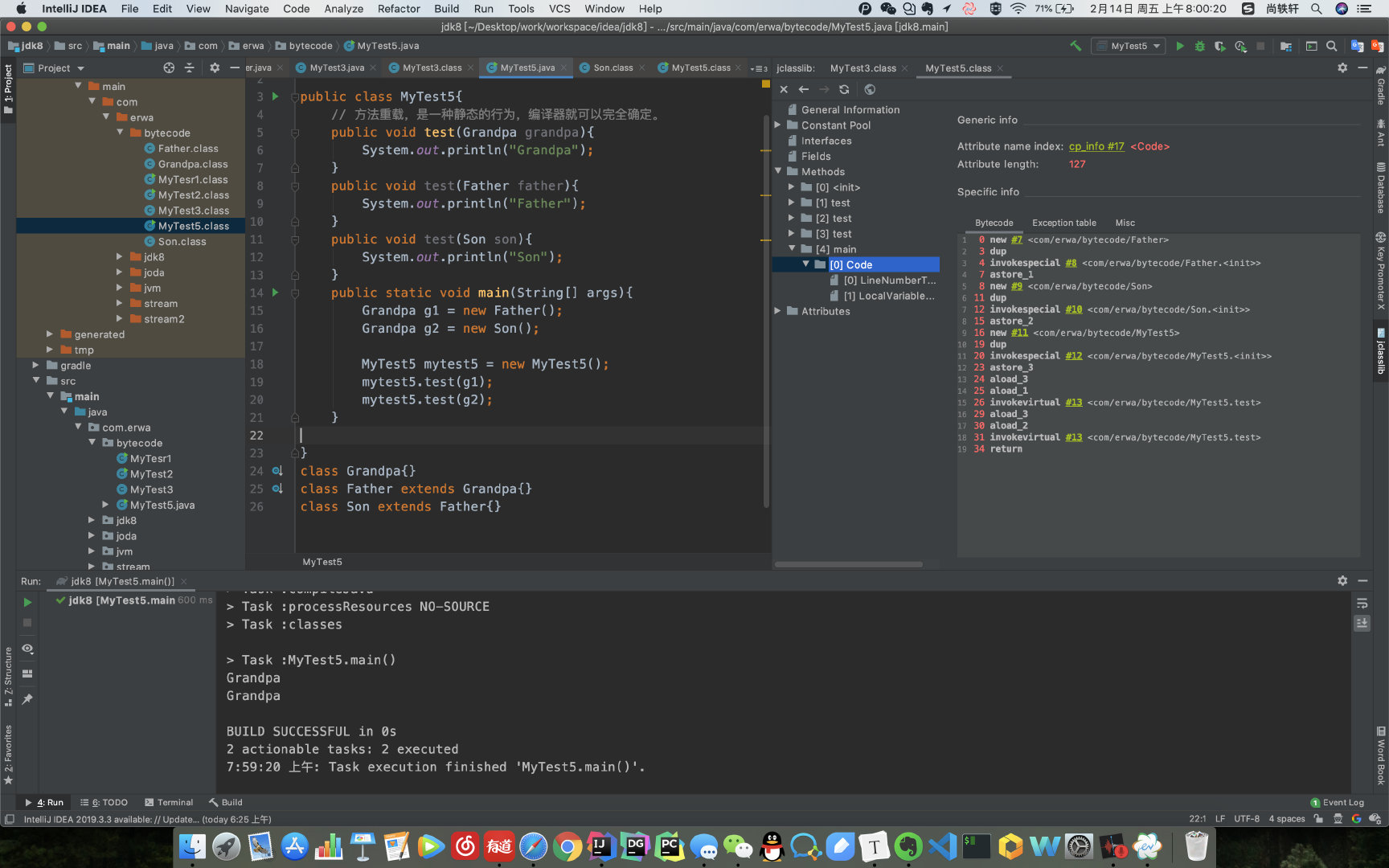This screenshot has width=1389, height=868.
Task: Open Project panel settings gear
Action: click(215, 68)
